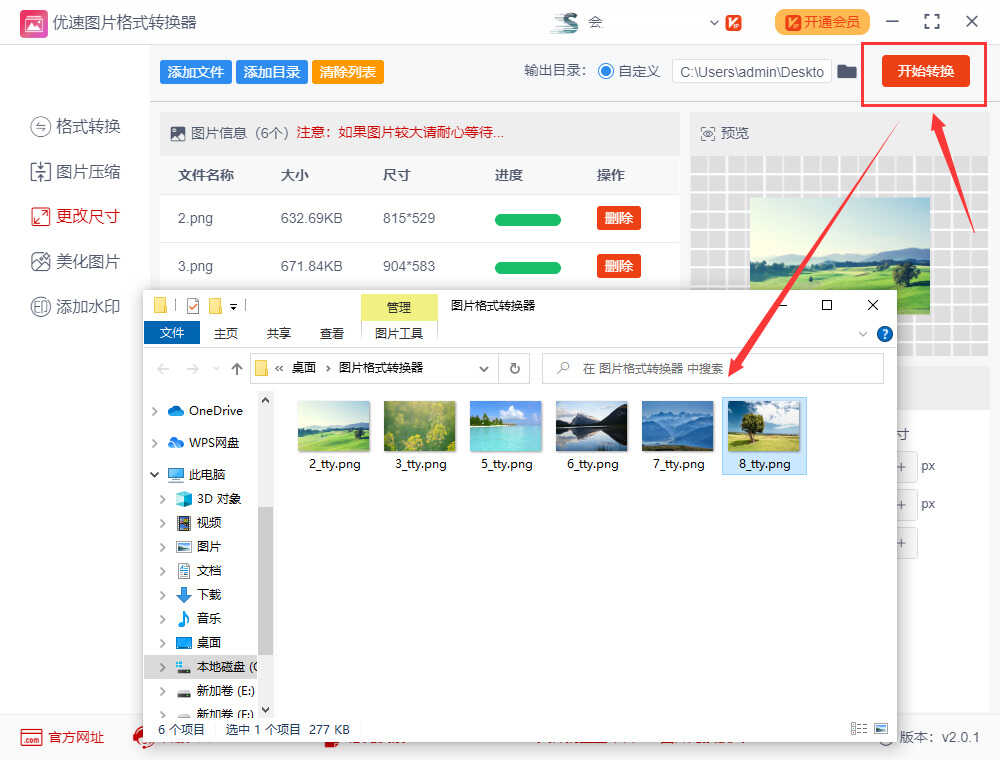Switch to the 查看 ribbon tab

(332, 333)
